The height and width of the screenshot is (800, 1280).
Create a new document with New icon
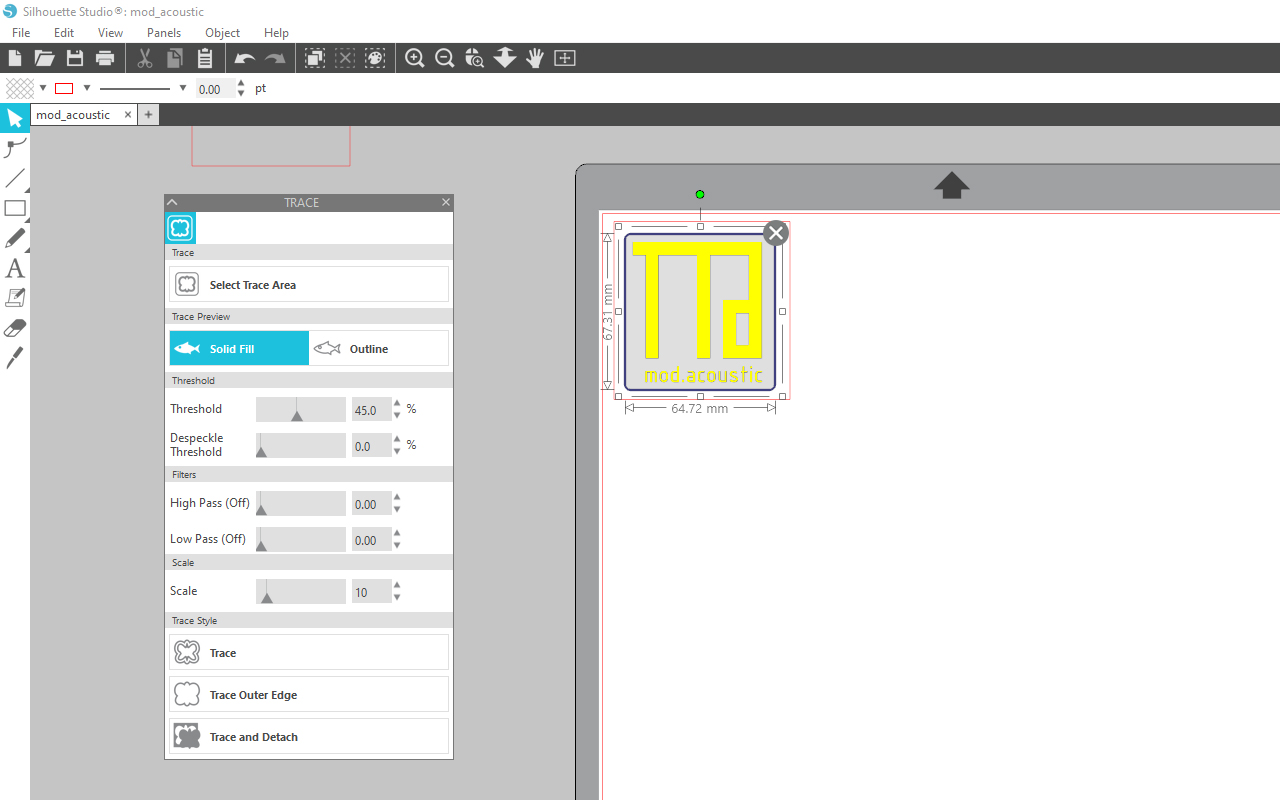pyautogui.click(x=15, y=58)
